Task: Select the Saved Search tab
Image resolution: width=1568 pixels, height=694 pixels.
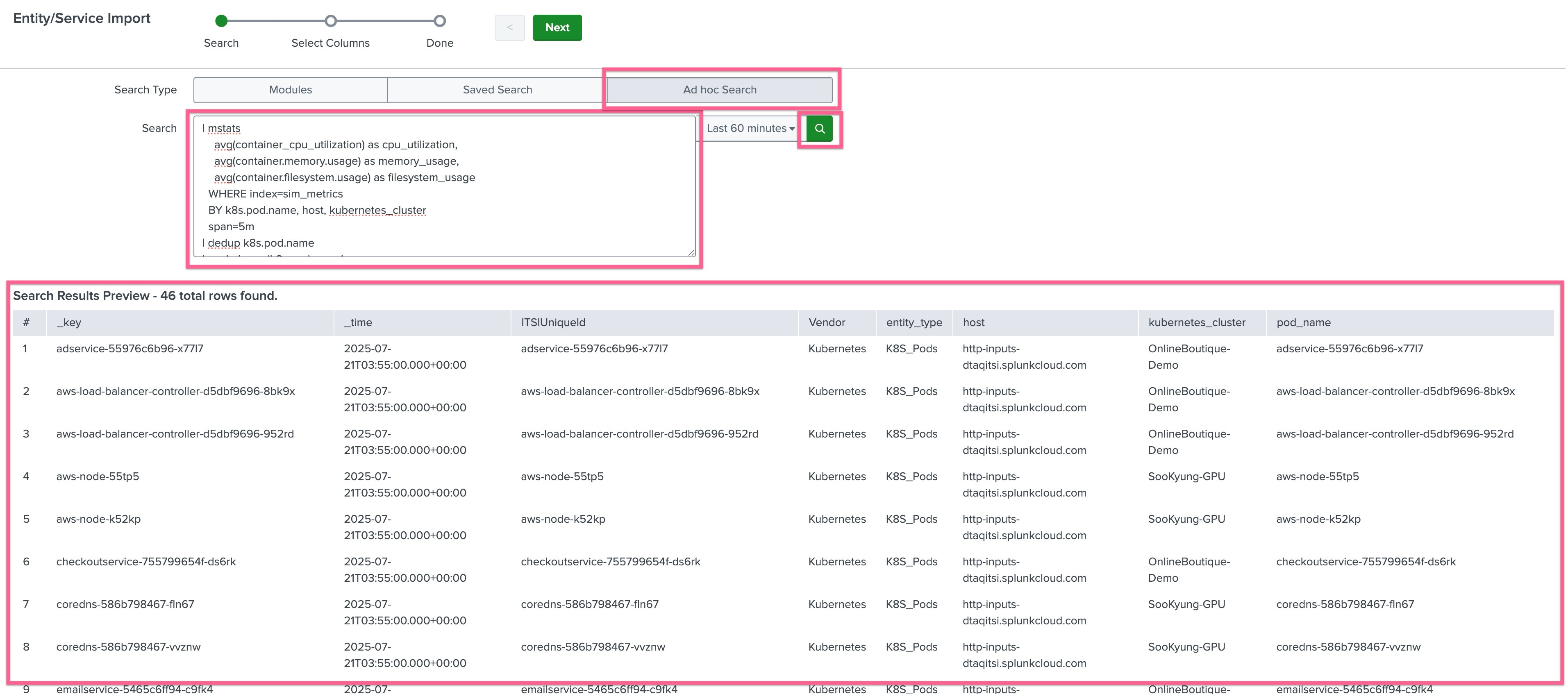Action: [497, 90]
